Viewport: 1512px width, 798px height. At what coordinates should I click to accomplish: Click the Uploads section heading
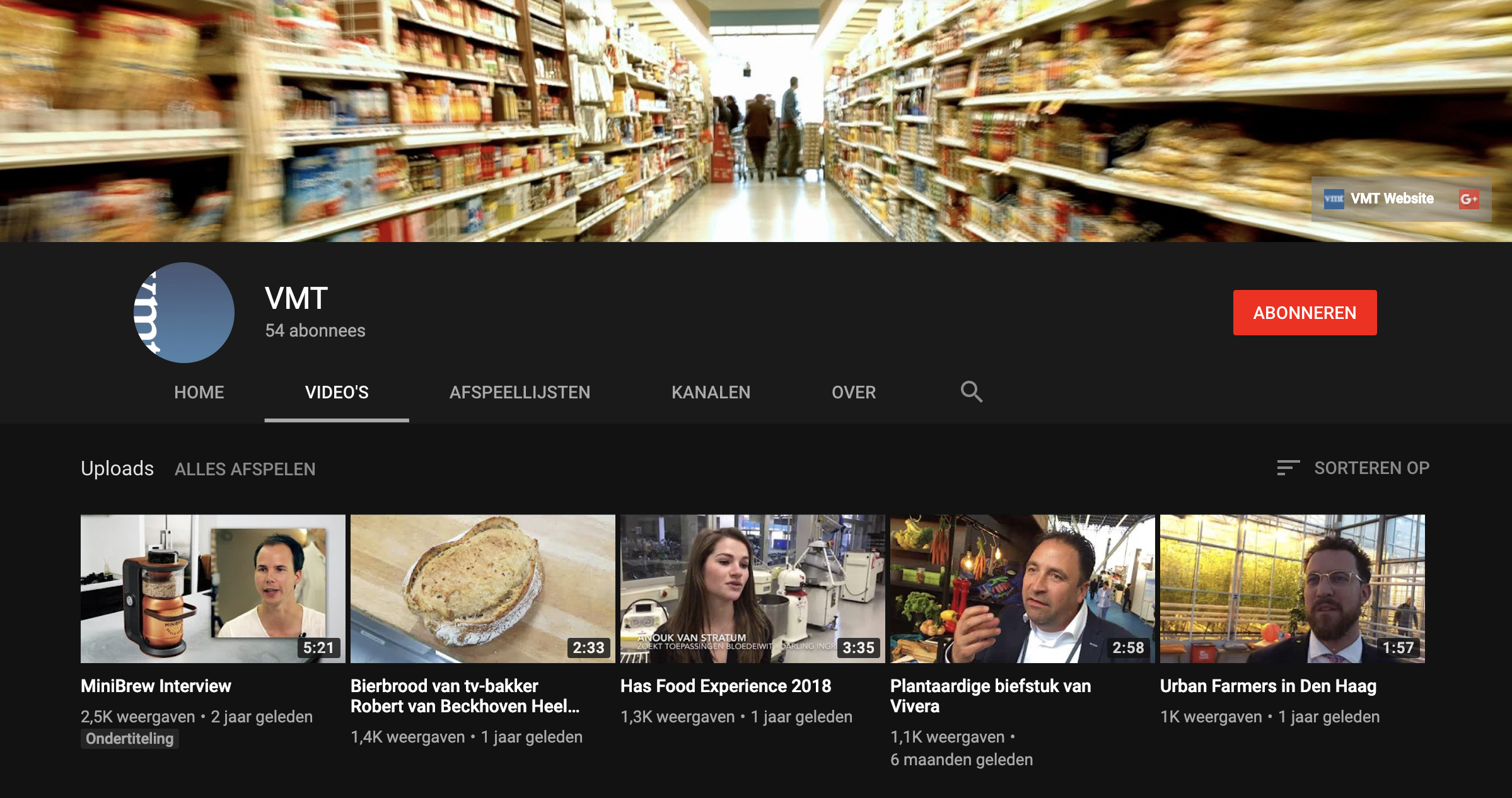(x=117, y=468)
